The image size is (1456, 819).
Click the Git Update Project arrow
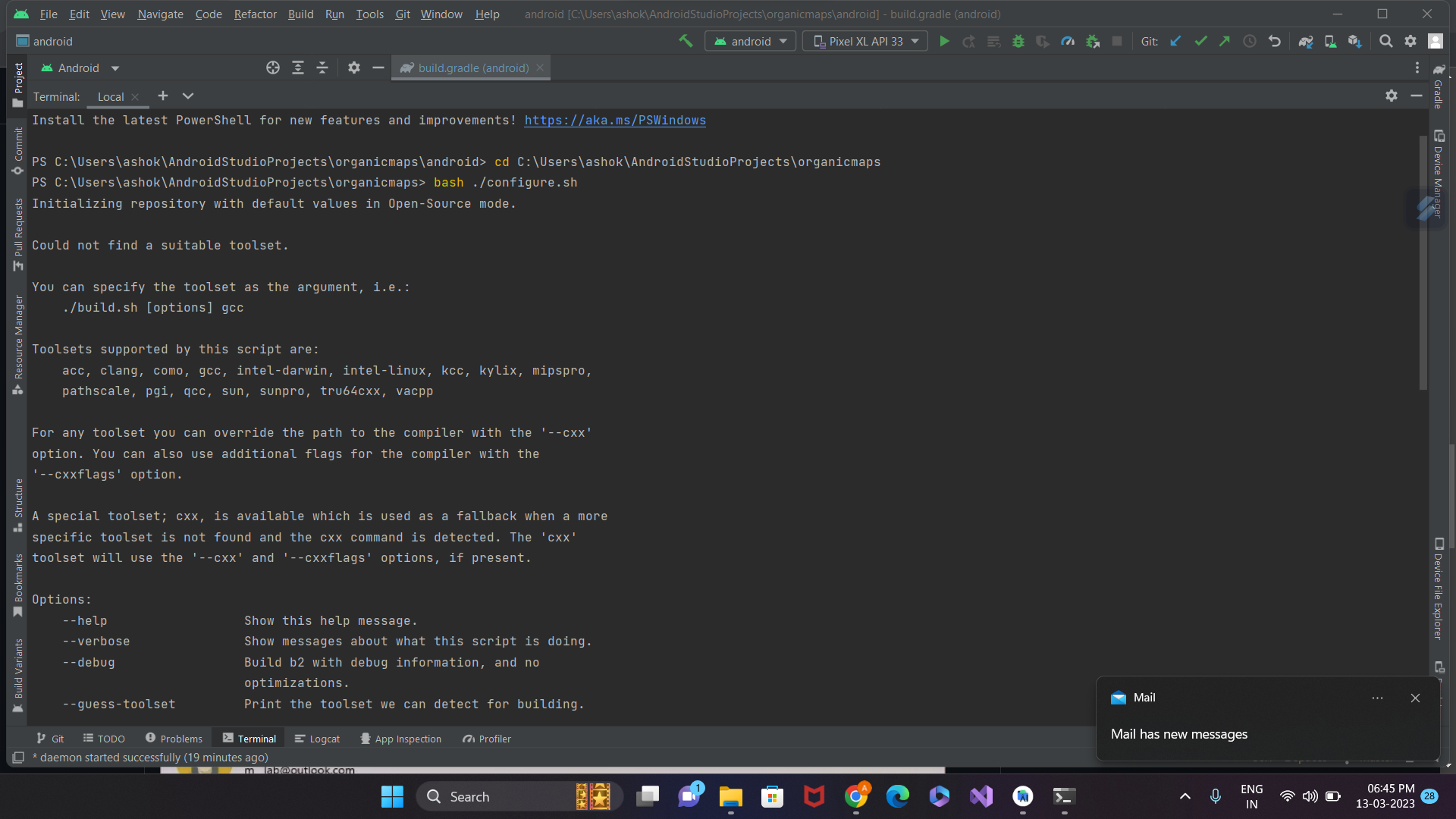(1175, 41)
